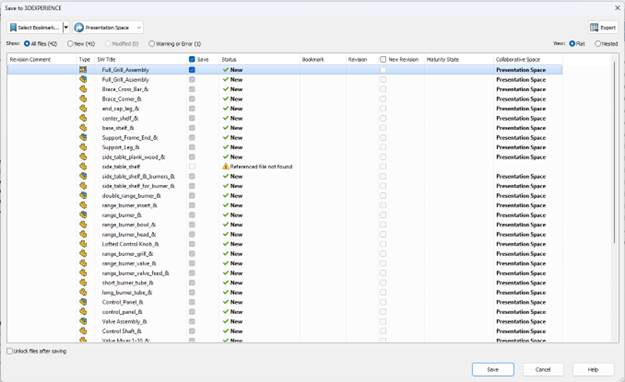This screenshot has height=382, width=625.
Task: Select the All files (42) radio button
Action: pyautogui.click(x=27, y=43)
